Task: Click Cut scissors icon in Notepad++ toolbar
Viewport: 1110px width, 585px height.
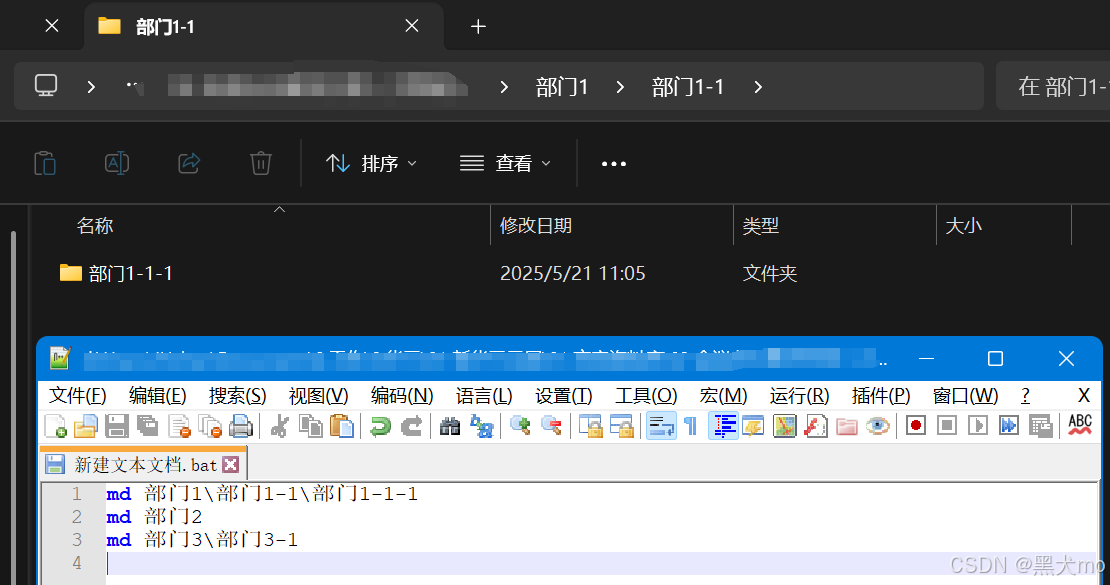Action: (280, 426)
